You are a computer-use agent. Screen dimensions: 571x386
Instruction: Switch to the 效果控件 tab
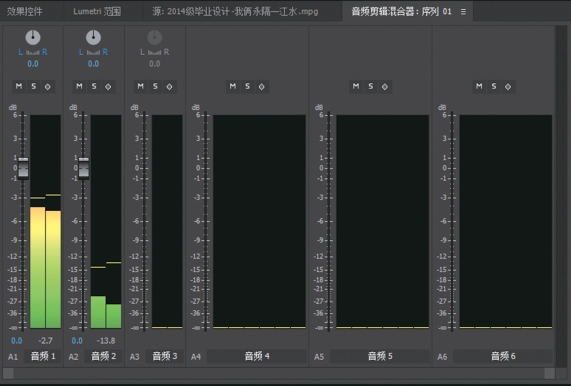point(24,11)
